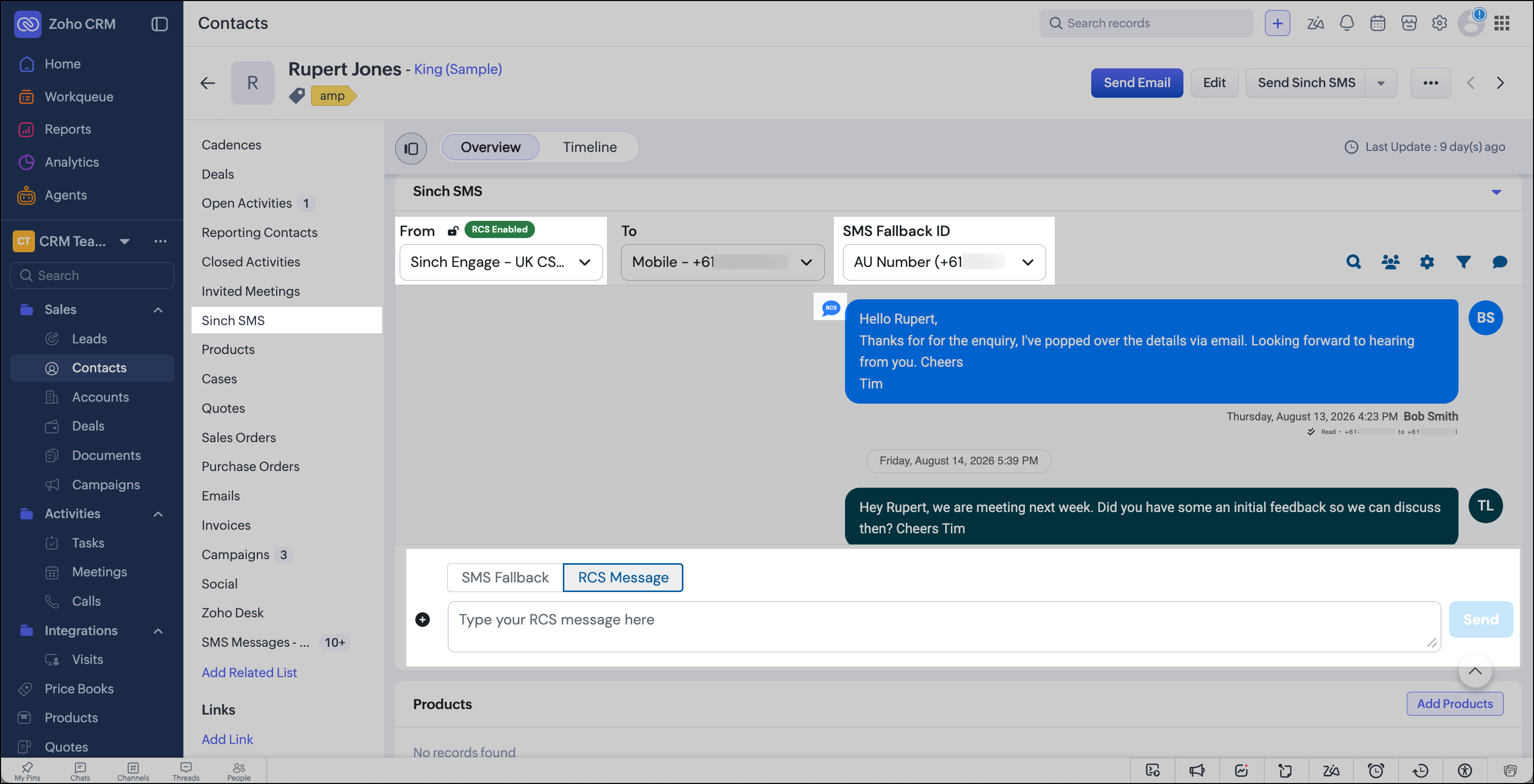Toggle the details side panel button
1534x784 pixels.
[411, 148]
